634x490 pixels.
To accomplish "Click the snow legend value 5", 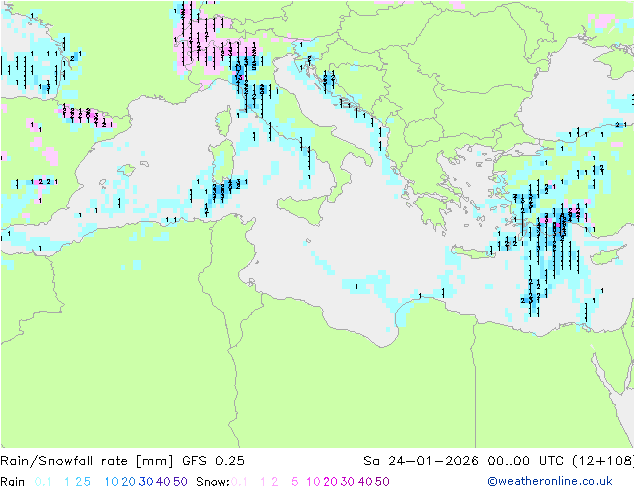I will [x=295, y=482].
